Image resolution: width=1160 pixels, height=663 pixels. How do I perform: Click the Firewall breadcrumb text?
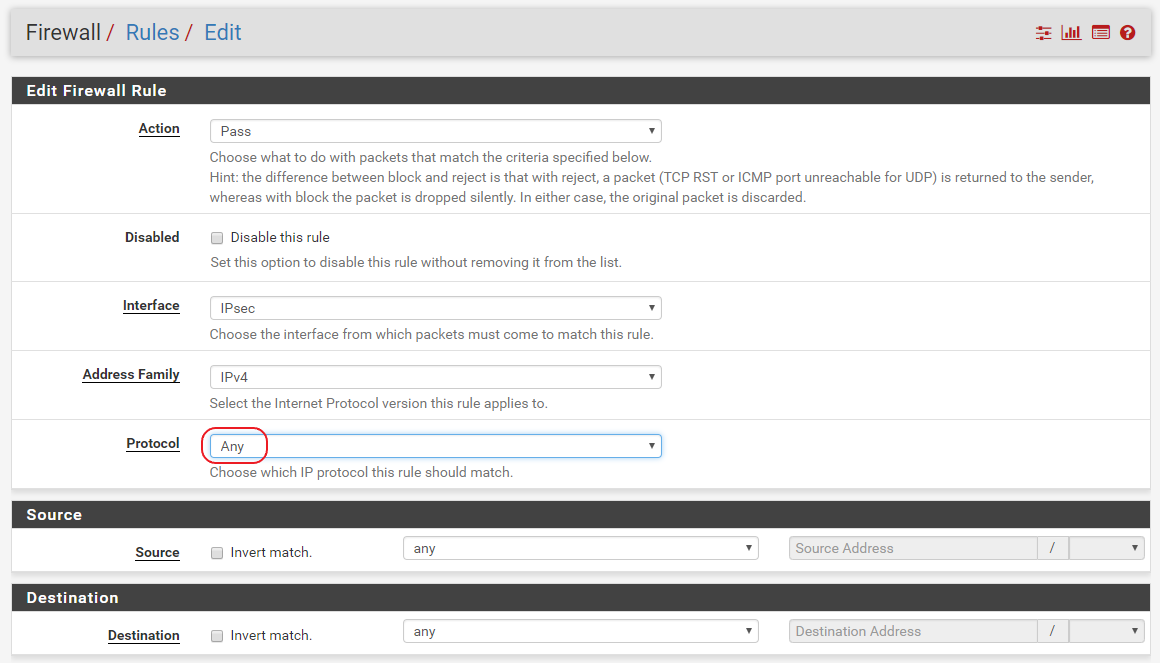[63, 33]
